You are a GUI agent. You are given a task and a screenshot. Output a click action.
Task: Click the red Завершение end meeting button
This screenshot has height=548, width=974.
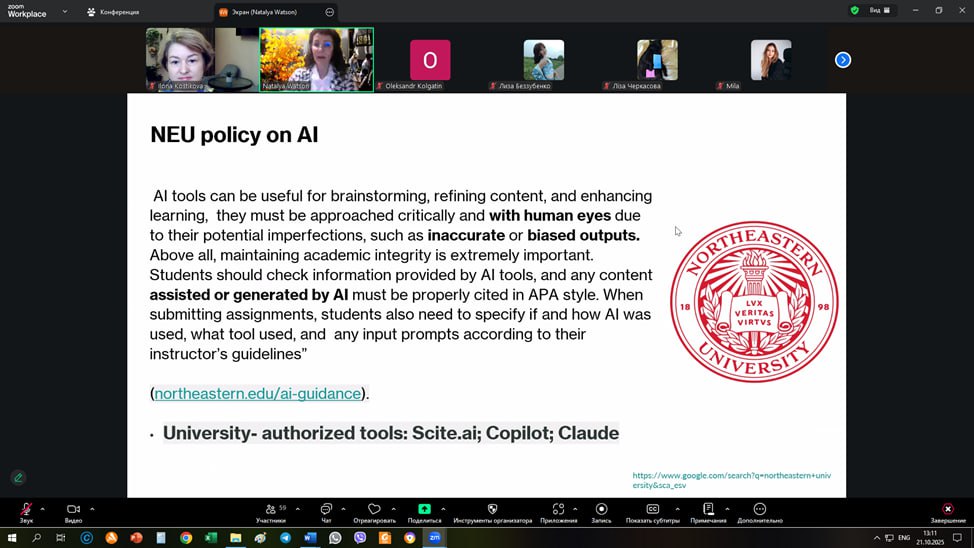(x=948, y=510)
